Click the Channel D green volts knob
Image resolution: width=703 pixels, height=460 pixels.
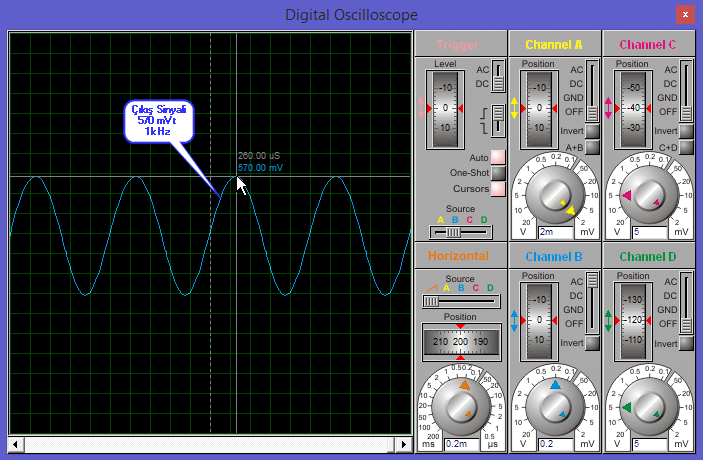648,404
